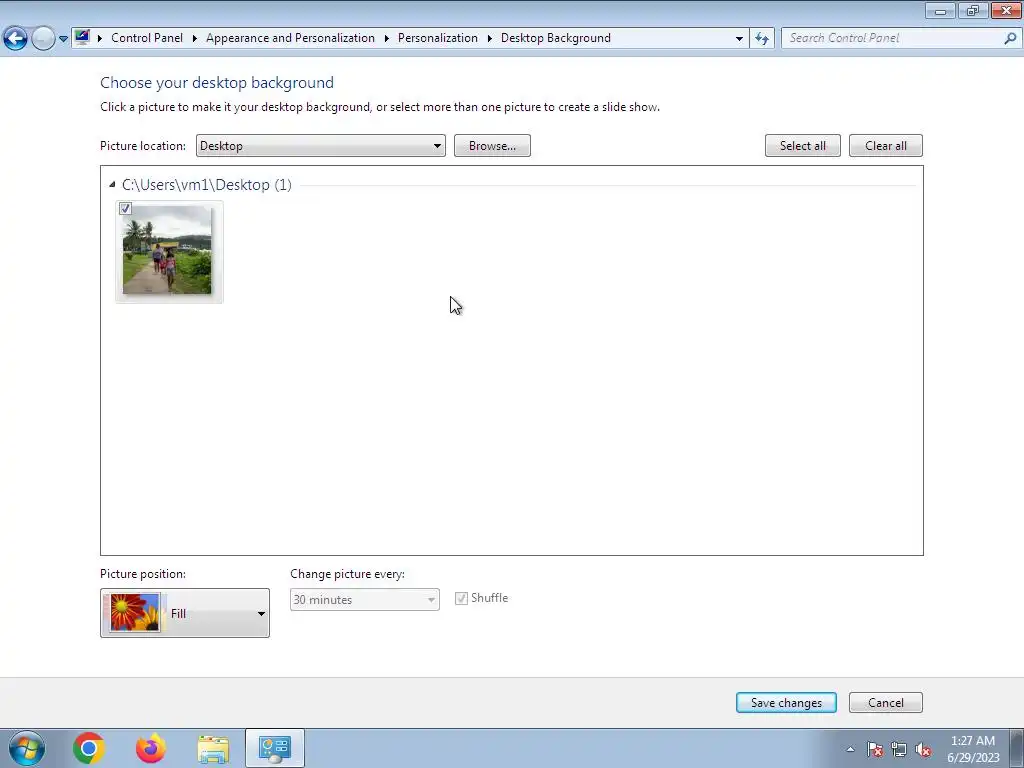Screen dimensions: 1024x768
Task: Click the Browse... button
Action: pyautogui.click(x=492, y=146)
